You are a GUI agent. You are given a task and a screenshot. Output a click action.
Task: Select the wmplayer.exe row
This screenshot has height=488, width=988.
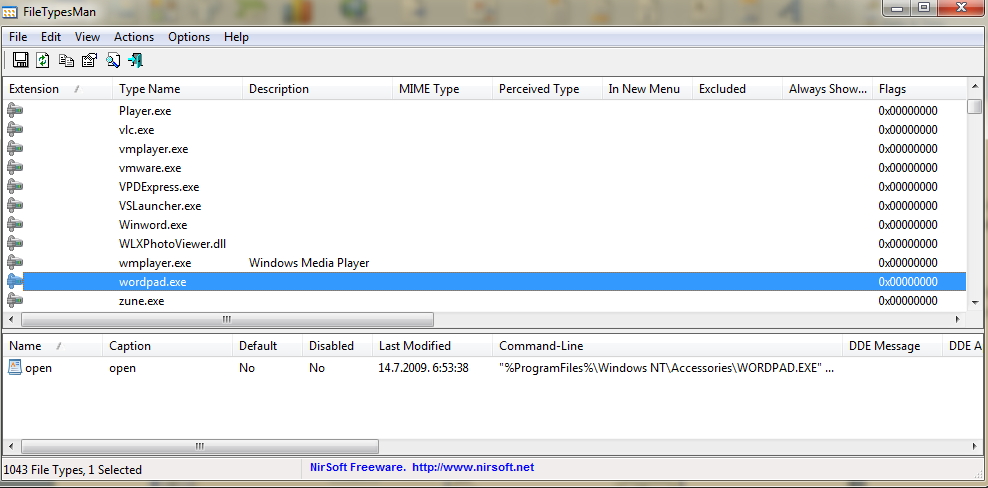(x=155, y=263)
